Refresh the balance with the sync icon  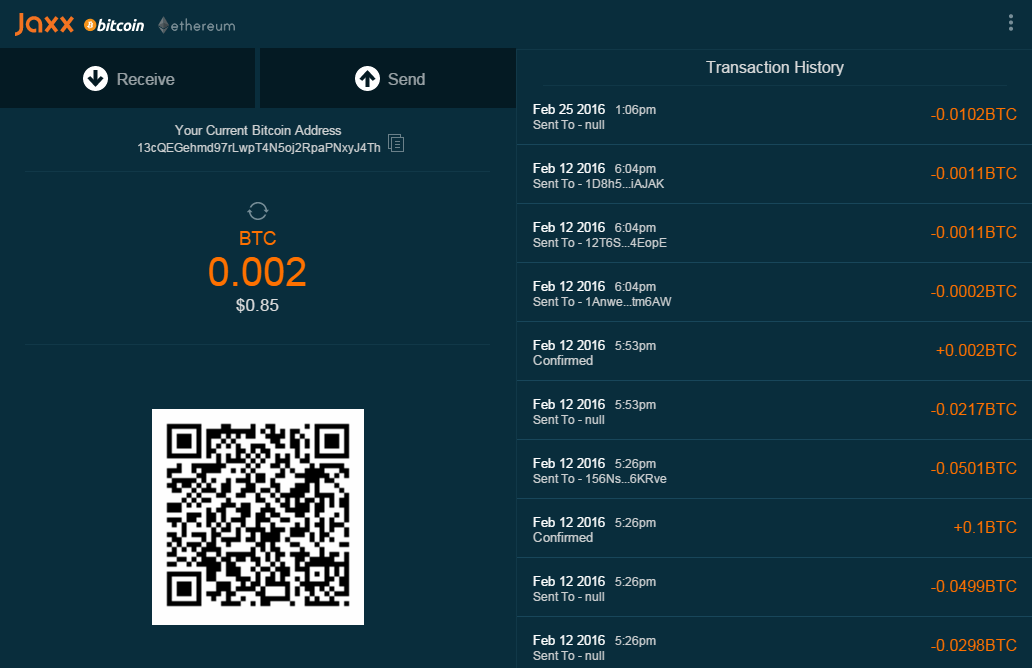click(257, 211)
